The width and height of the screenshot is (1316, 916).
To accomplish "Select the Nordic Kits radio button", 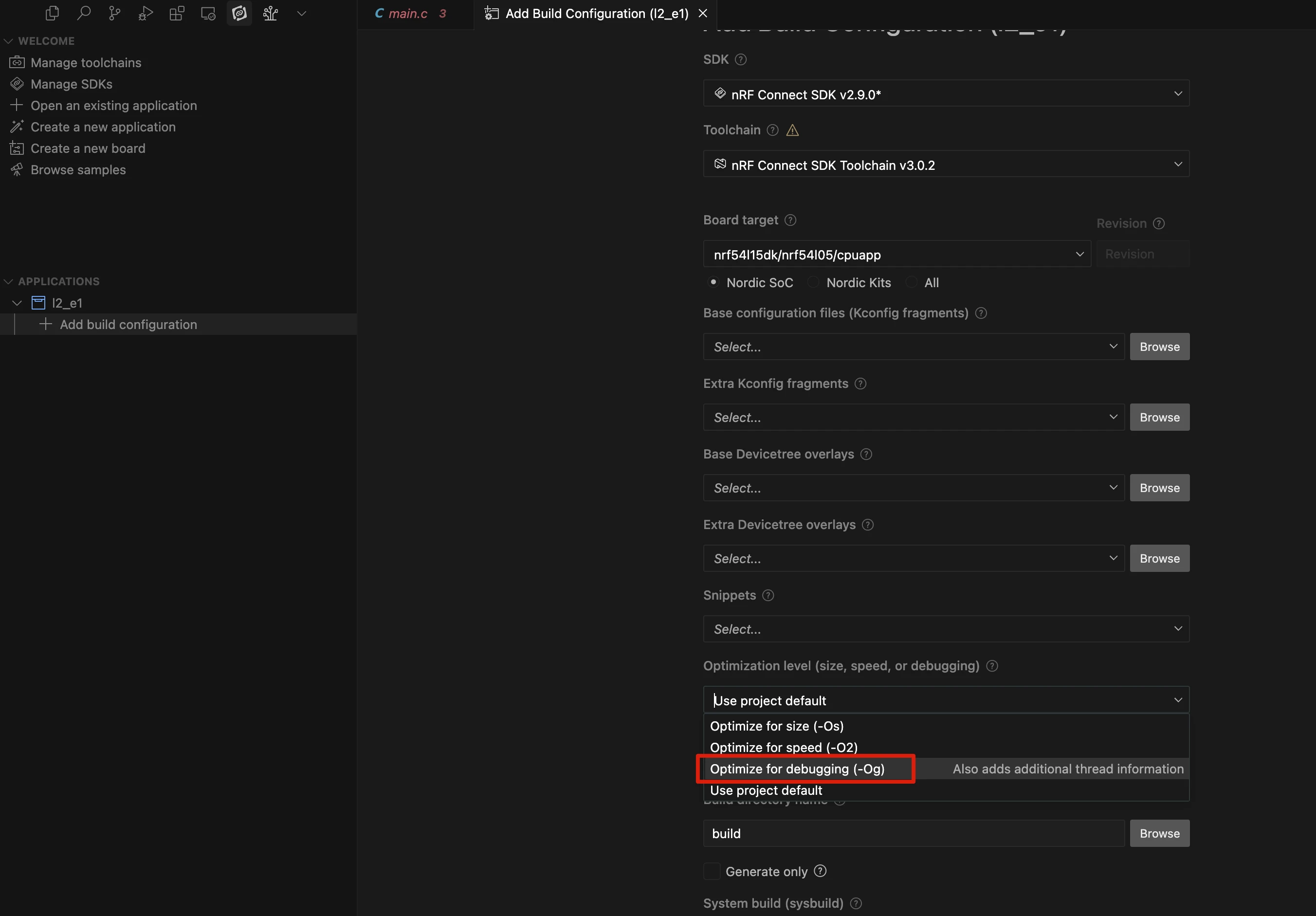I will [x=813, y=282].
